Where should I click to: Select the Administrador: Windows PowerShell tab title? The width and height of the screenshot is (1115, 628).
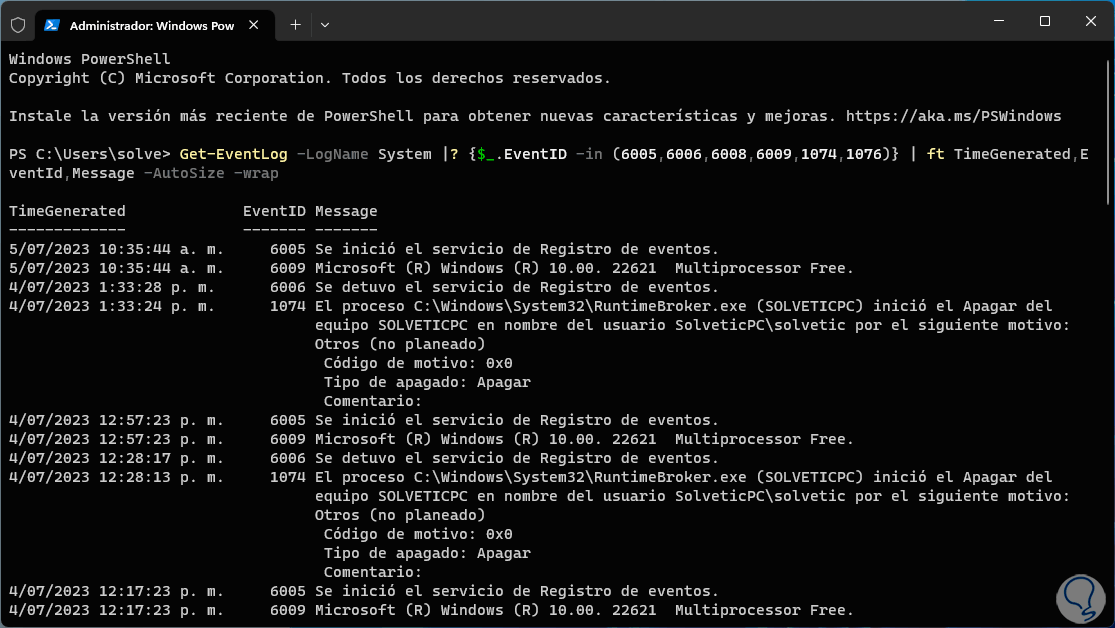click(x=150, y=24)
